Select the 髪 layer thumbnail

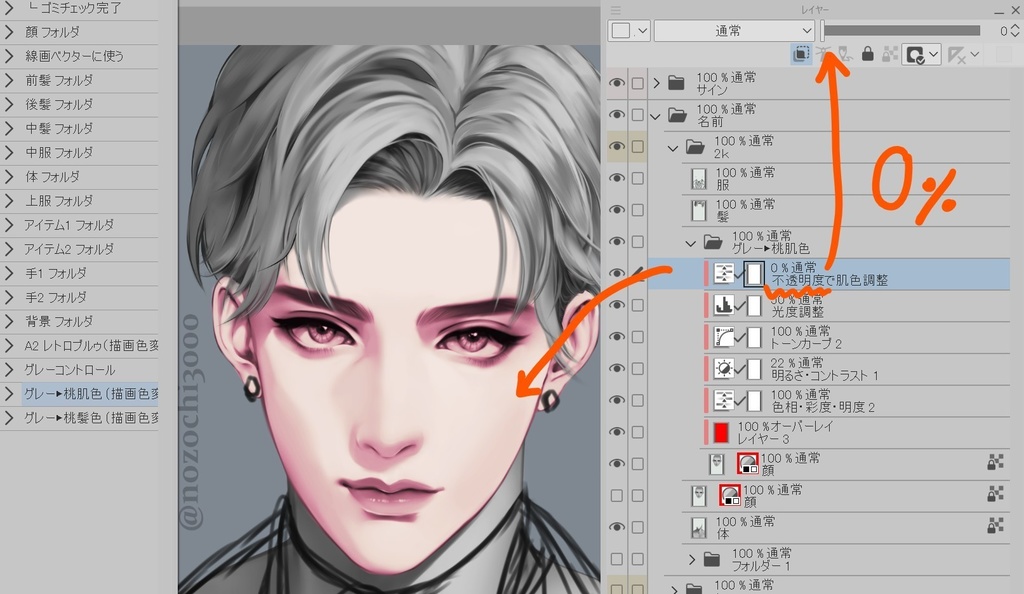(x=699, y=210)
